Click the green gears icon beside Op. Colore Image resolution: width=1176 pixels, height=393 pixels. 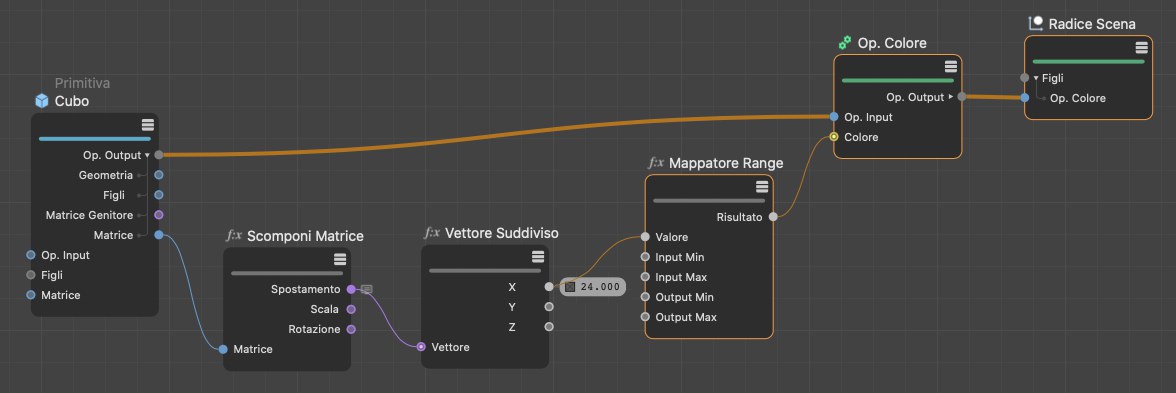(844, 44)
